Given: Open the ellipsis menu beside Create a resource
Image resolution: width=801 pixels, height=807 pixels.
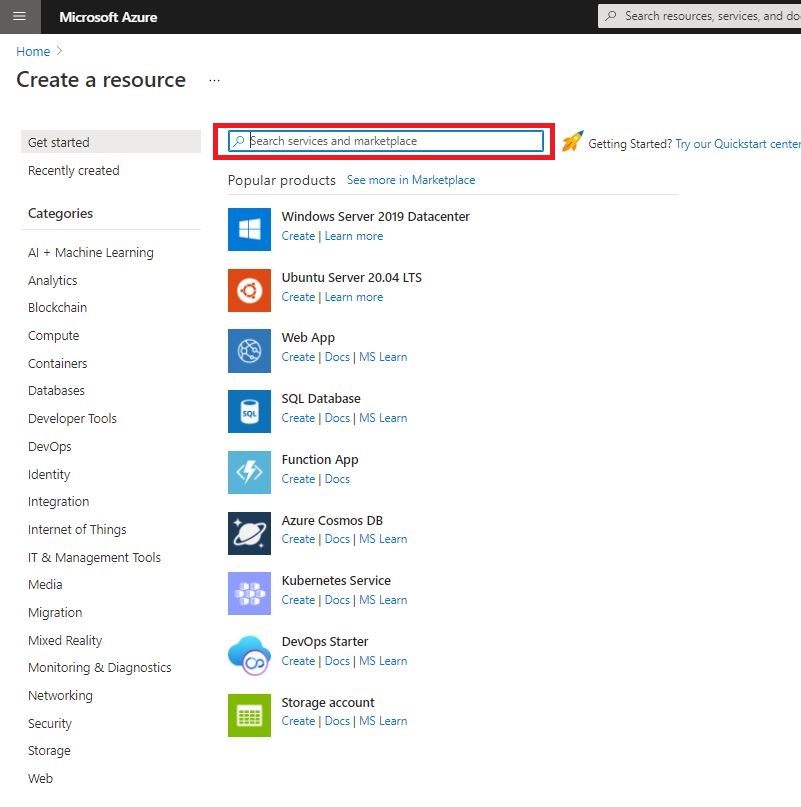Looking at the screenshot, I should click(x=215, y=81).
